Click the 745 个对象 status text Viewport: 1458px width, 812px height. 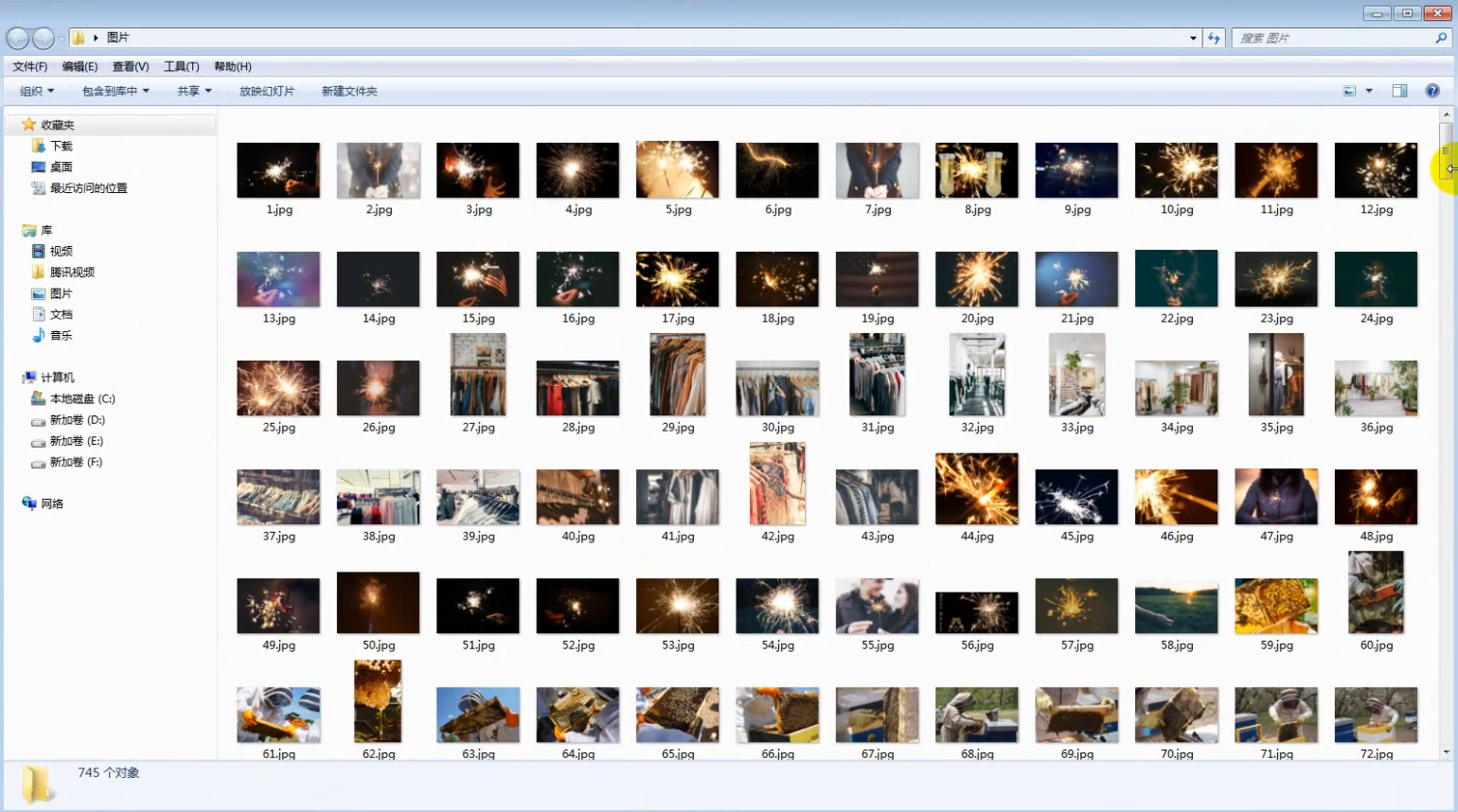[x=109, y=773]
